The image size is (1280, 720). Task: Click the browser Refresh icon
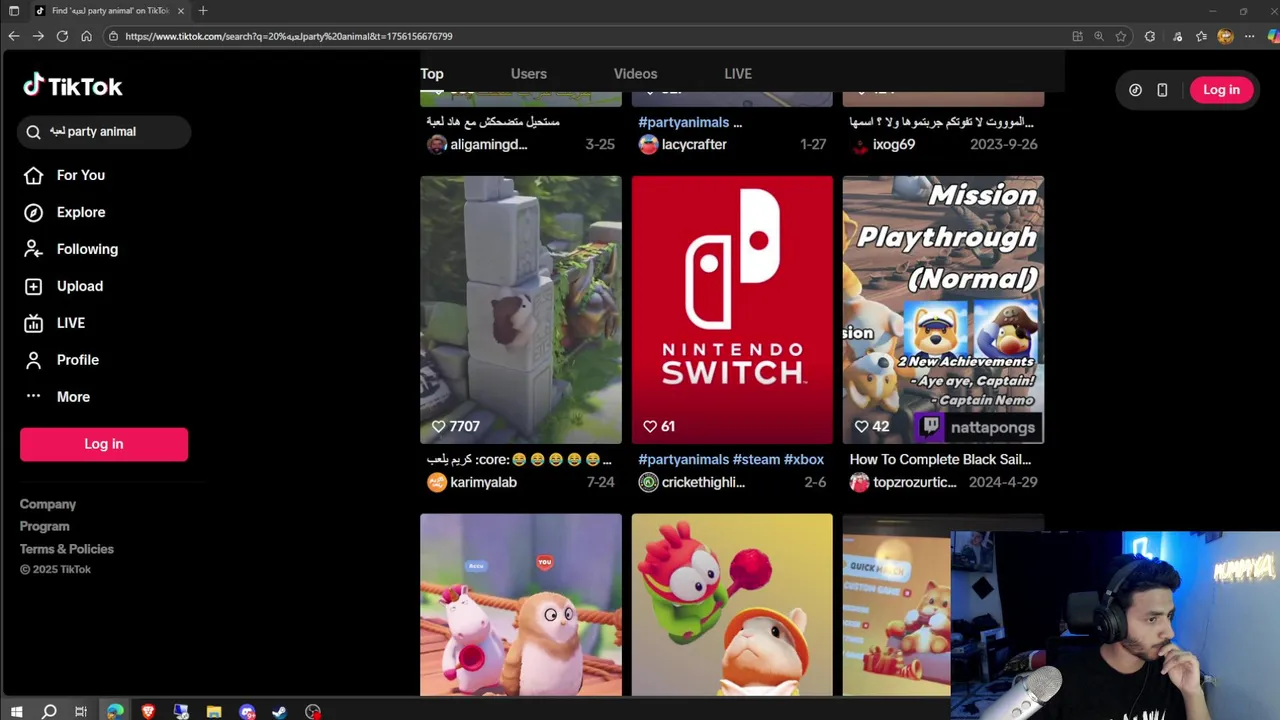click(62, 36)
